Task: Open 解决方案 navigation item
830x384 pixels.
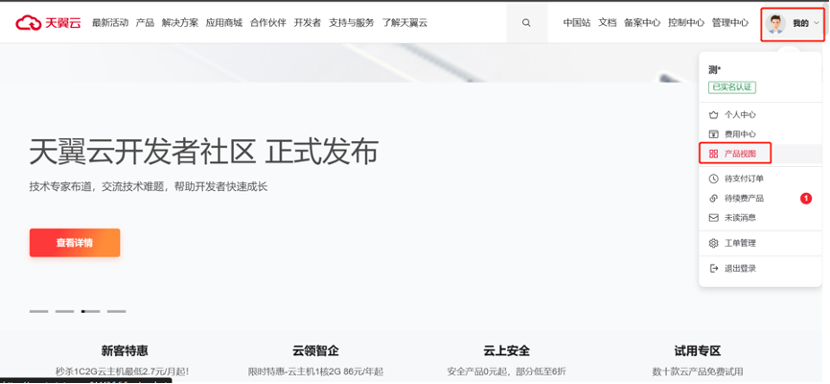Action: pyautogui.click(x=180, y=23)
